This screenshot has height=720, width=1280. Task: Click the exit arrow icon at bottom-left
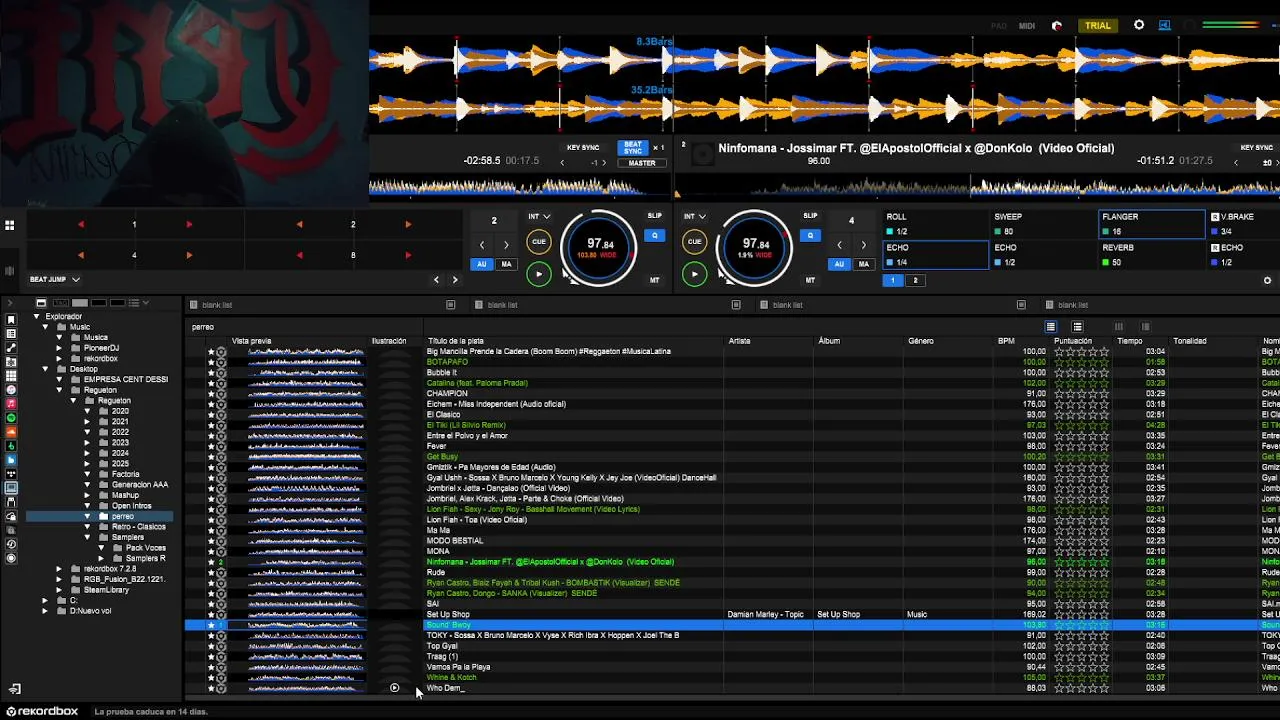tap(14, 689)
